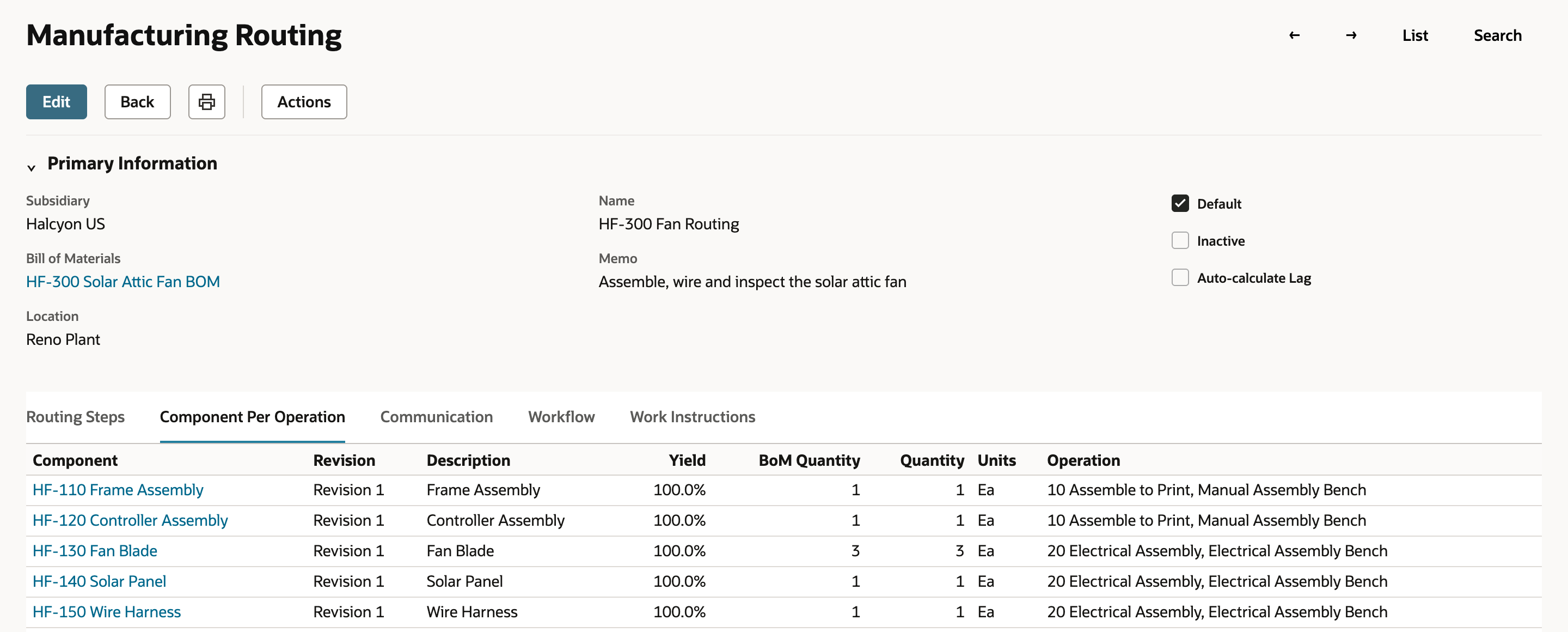Click the Edit button

coord(56,102)
